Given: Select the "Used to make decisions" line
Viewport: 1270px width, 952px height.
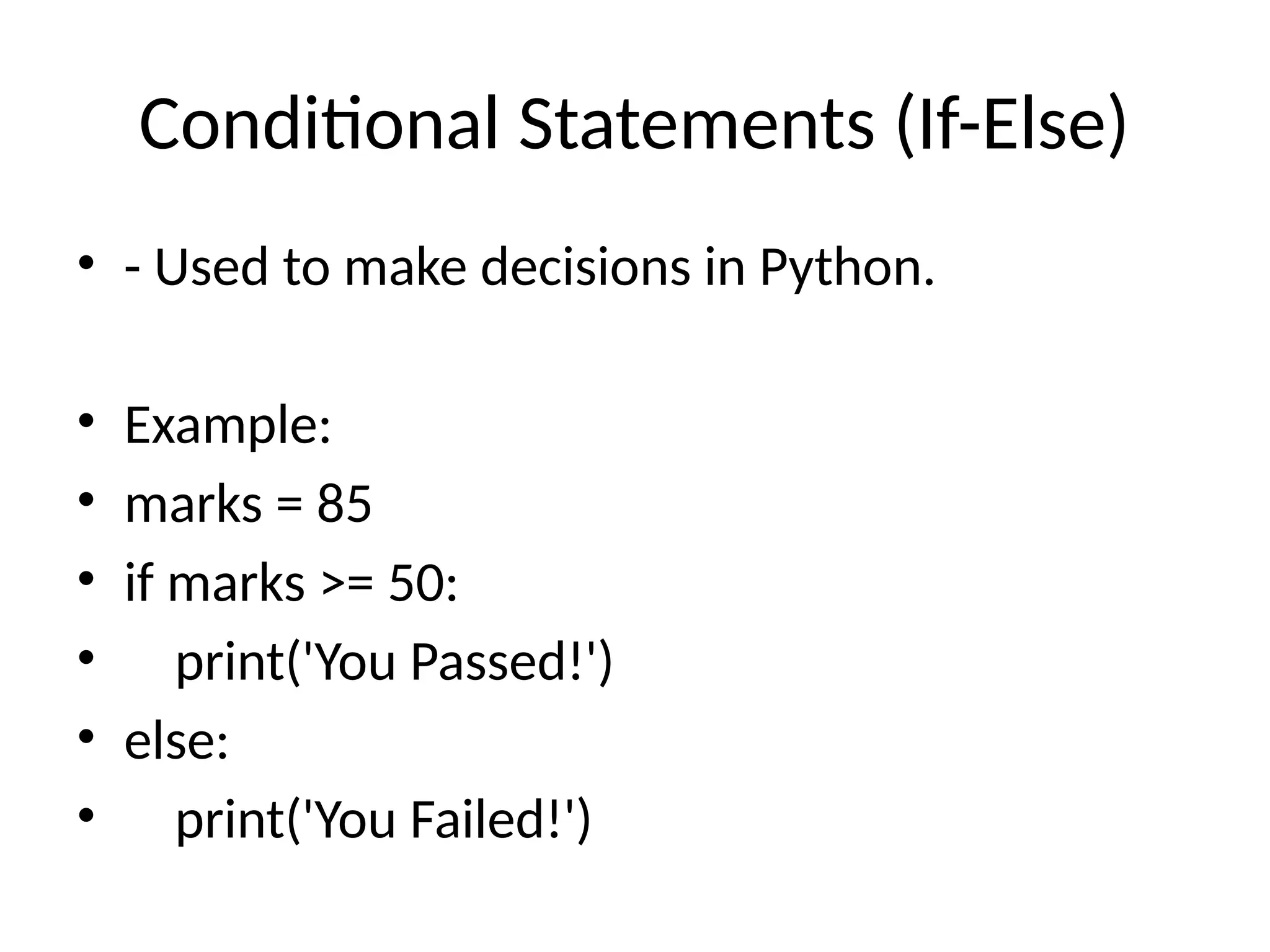Looking at the screenshot, I should click(x=528, y=268).
